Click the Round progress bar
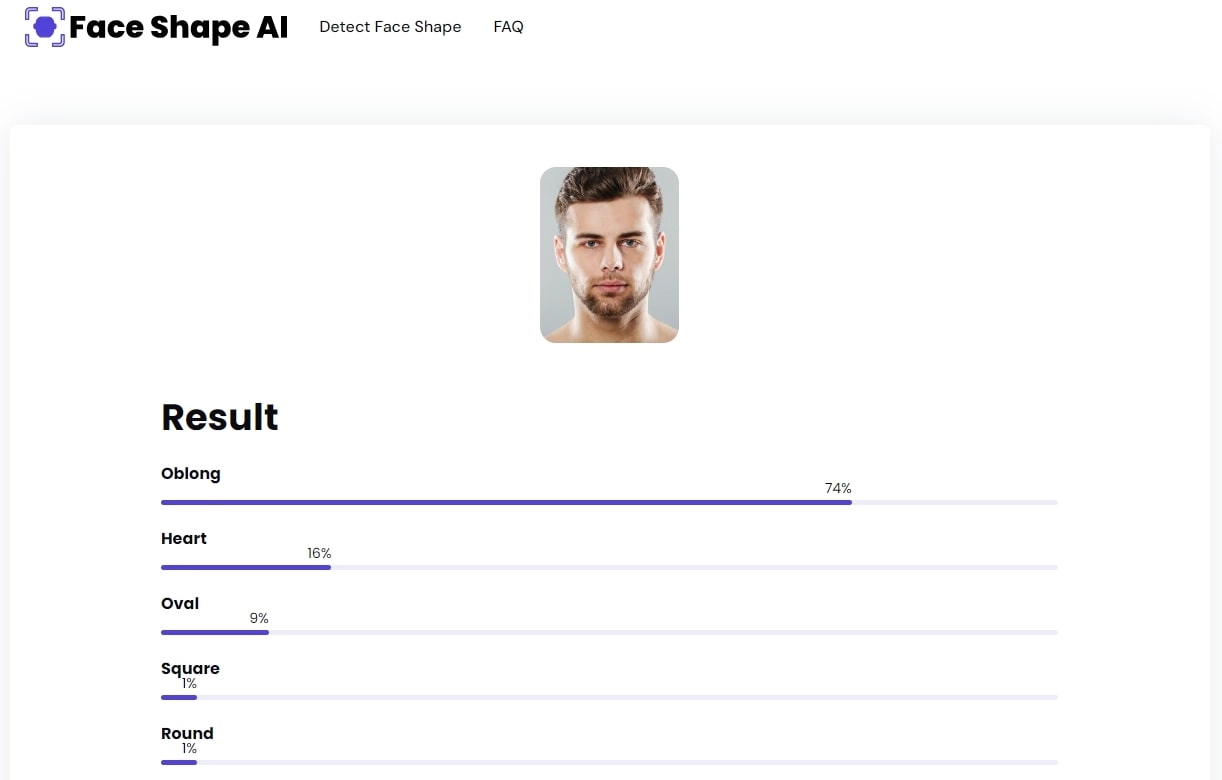 click(609, 762)
